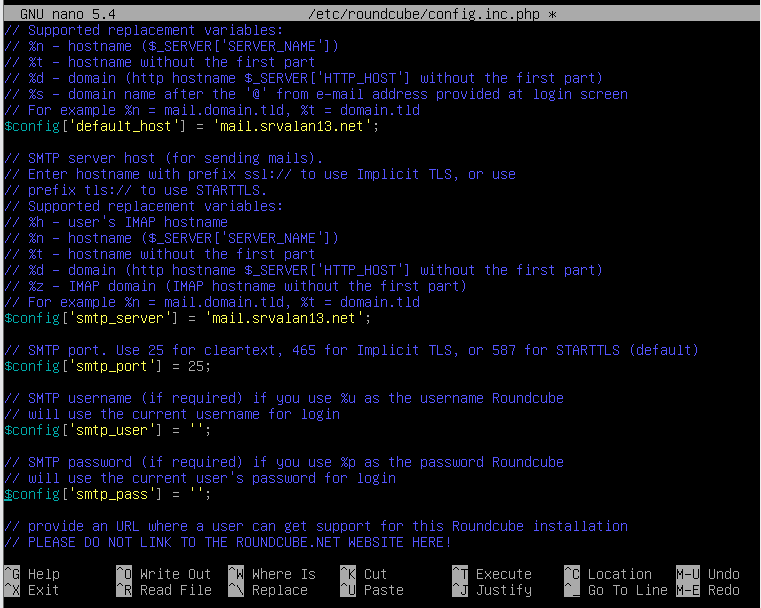The height and width of the screenshot is (608, 761).
Task: Click the ^X Exit shortcut
Action: tap(32, 590)
